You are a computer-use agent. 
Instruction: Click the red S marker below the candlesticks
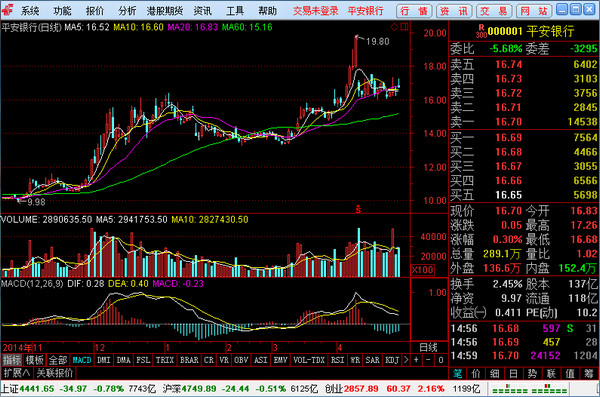(x=358, y=209)
